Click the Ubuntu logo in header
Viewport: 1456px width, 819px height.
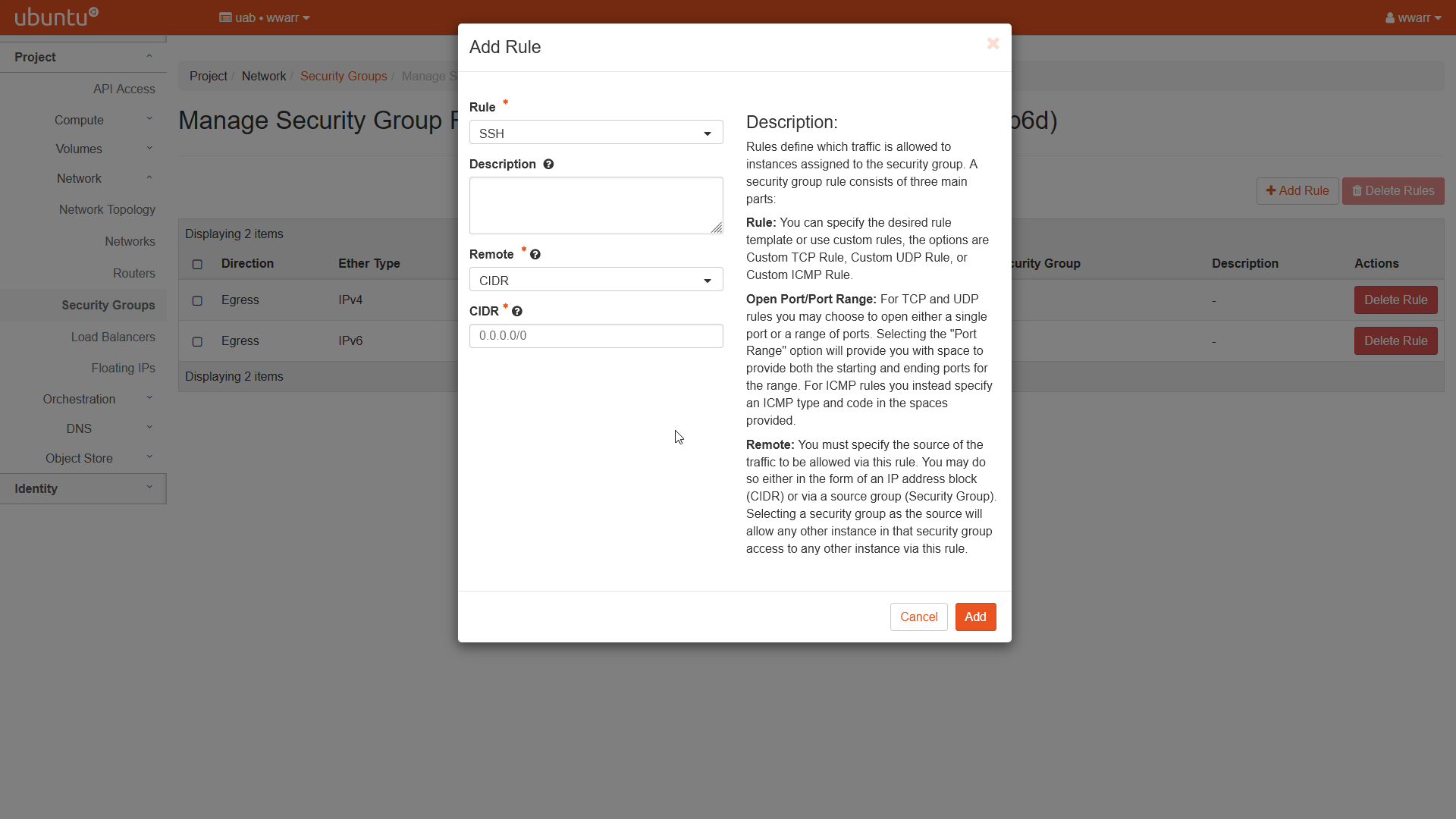(57, 17)
